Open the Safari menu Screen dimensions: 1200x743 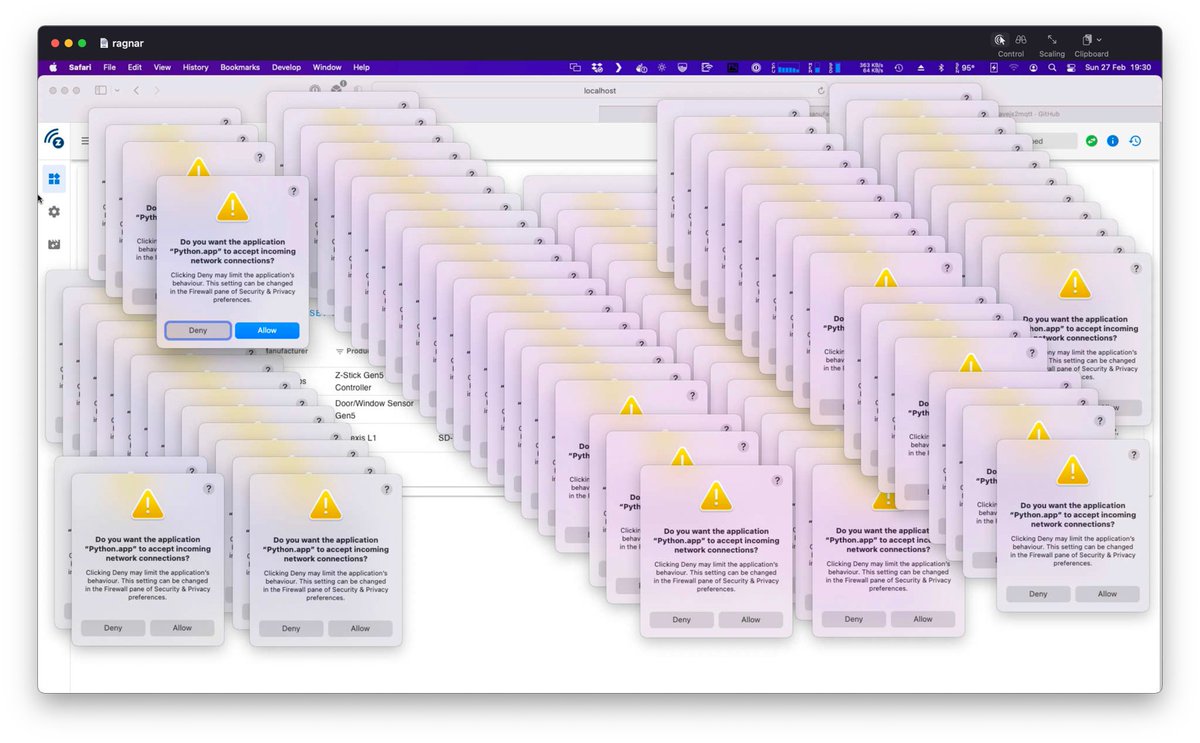[x=80, y=67]
